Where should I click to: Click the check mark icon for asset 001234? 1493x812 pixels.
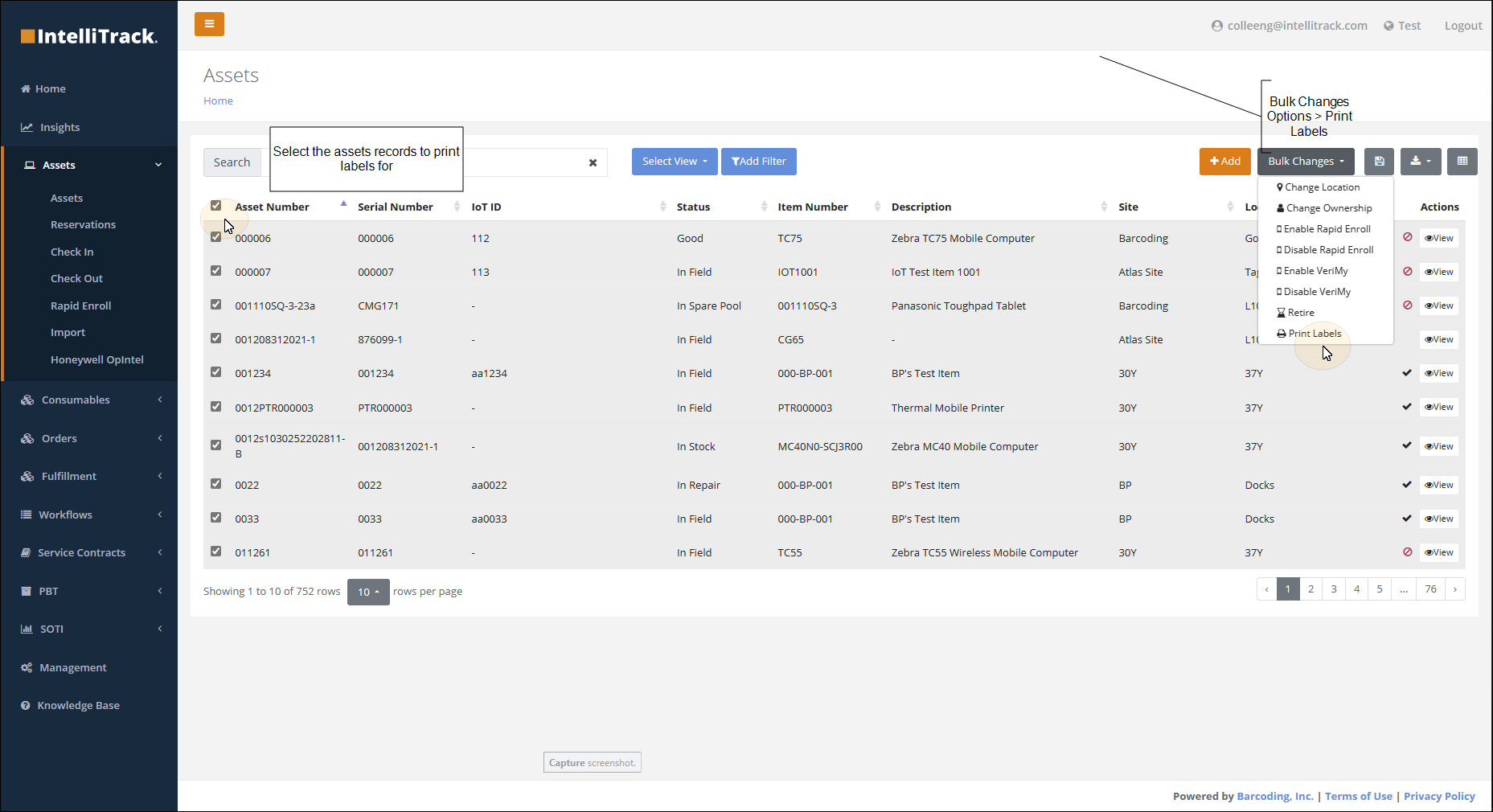(x=1407, y=373)
